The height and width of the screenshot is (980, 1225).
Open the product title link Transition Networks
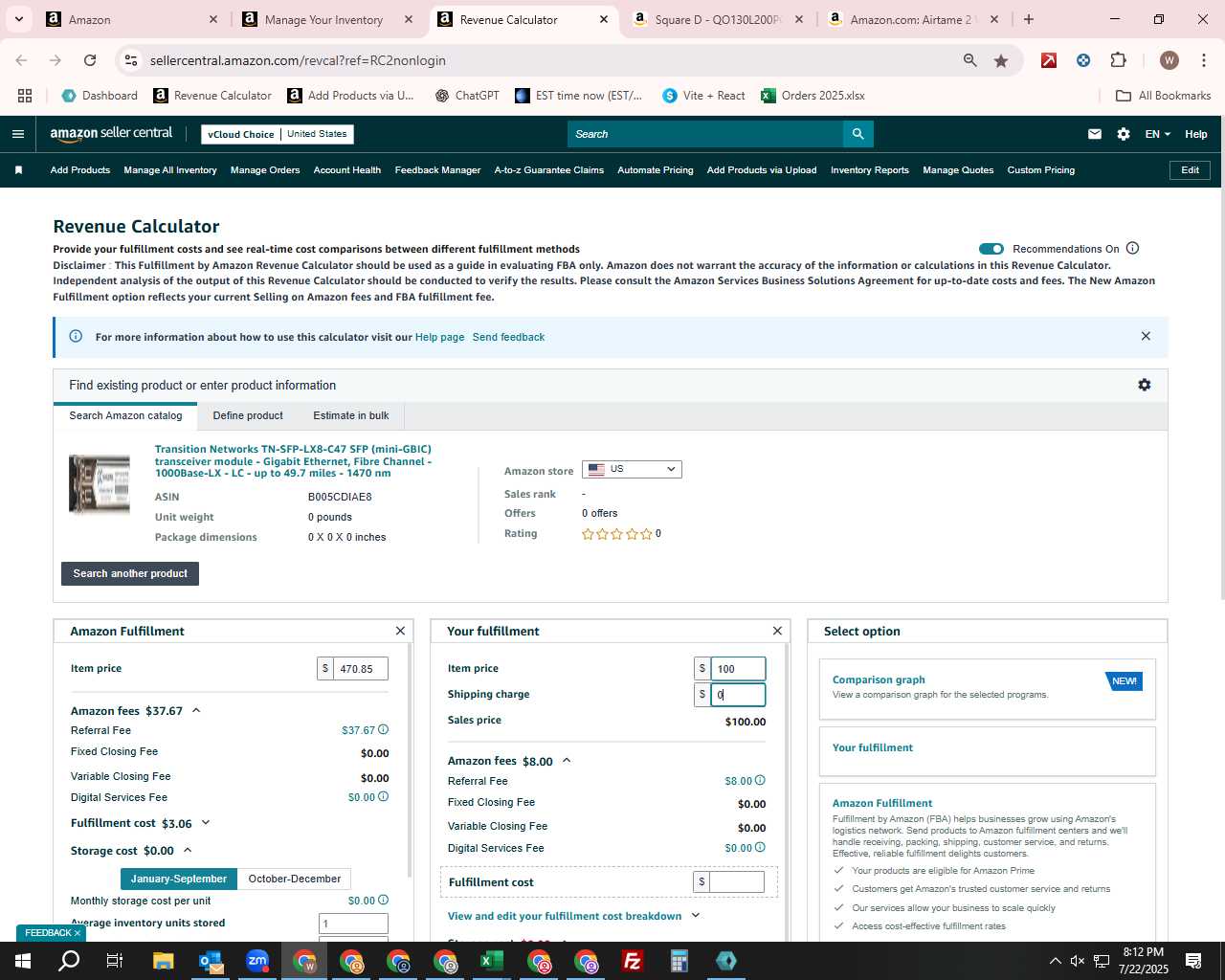(293, 461)
